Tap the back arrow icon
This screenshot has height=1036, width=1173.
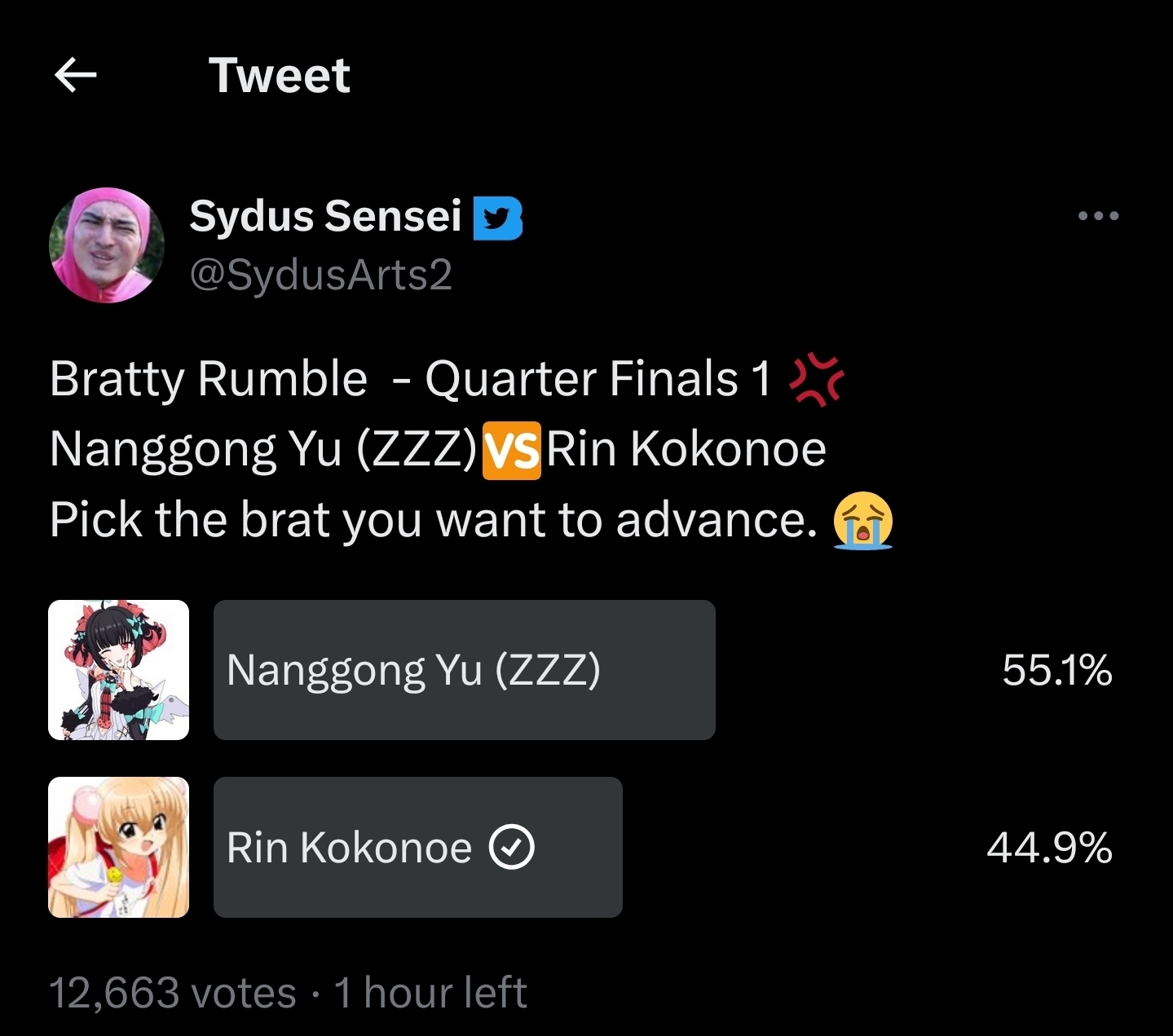pos(76,76)
